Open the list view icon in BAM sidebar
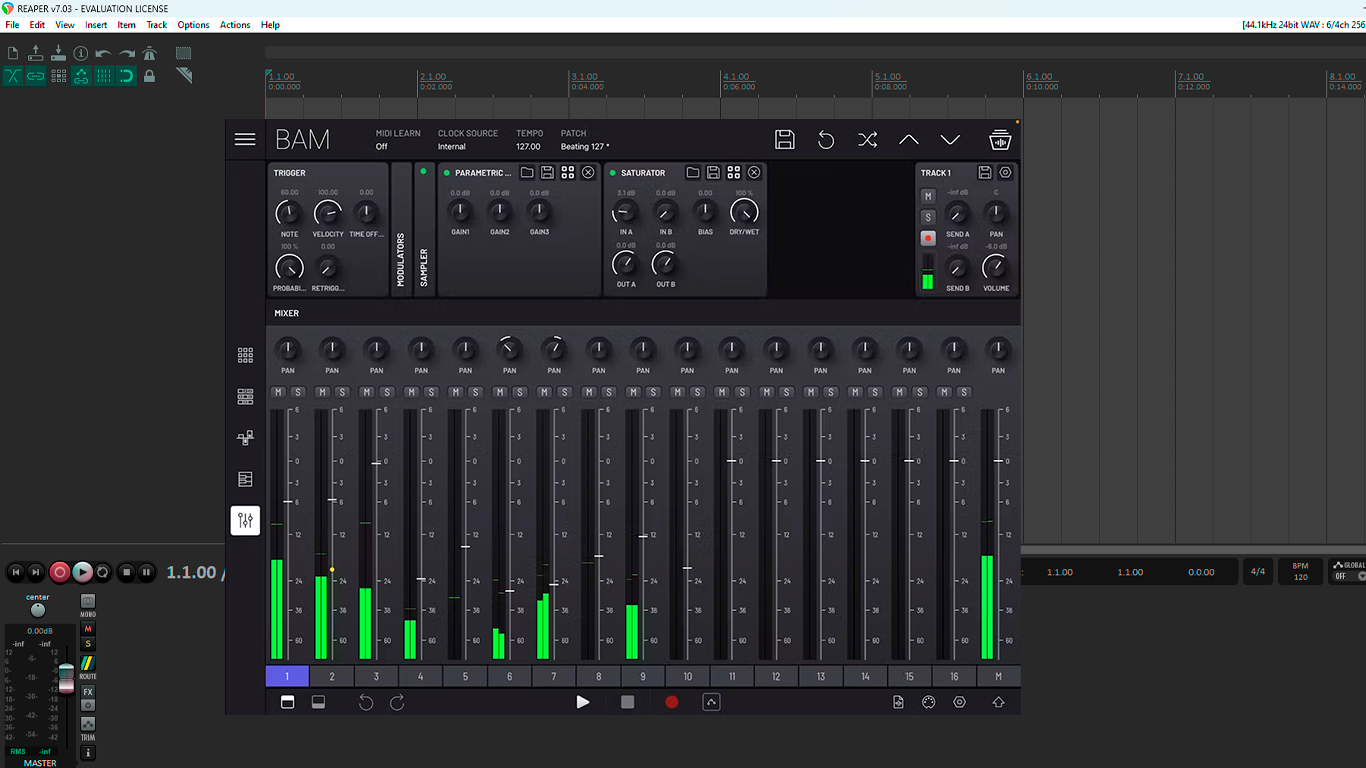The width and height of the screenshot is (1366, 768). 245,479
